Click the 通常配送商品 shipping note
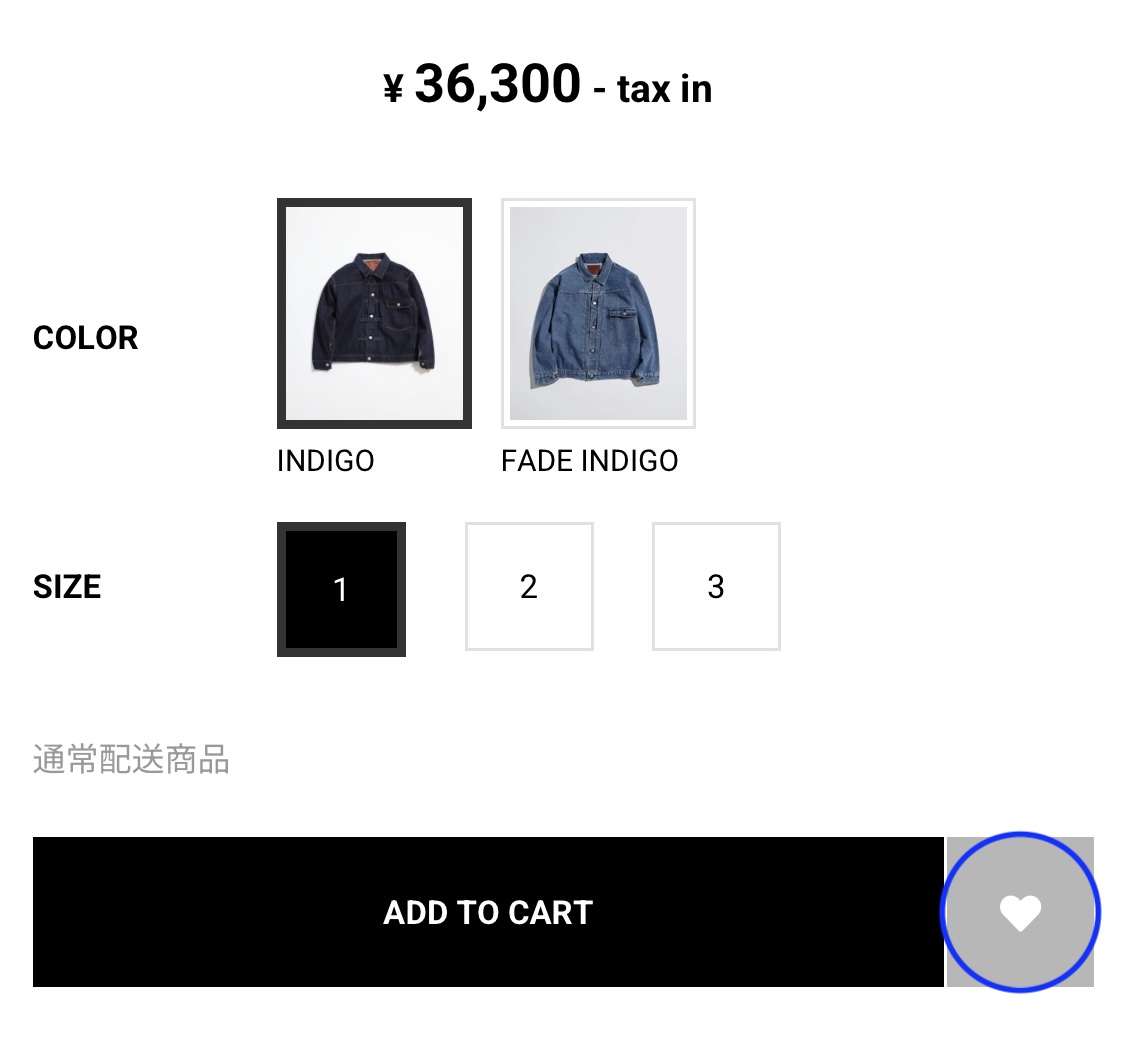This screenshot has width=1125, height=1047. click(132, 760)
